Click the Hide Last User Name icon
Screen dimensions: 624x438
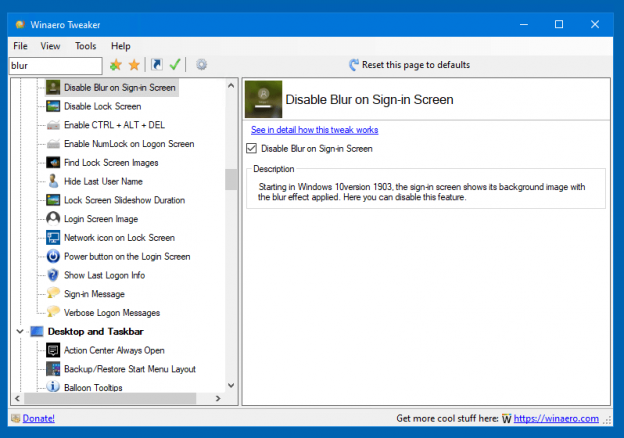tap(54, 181)
